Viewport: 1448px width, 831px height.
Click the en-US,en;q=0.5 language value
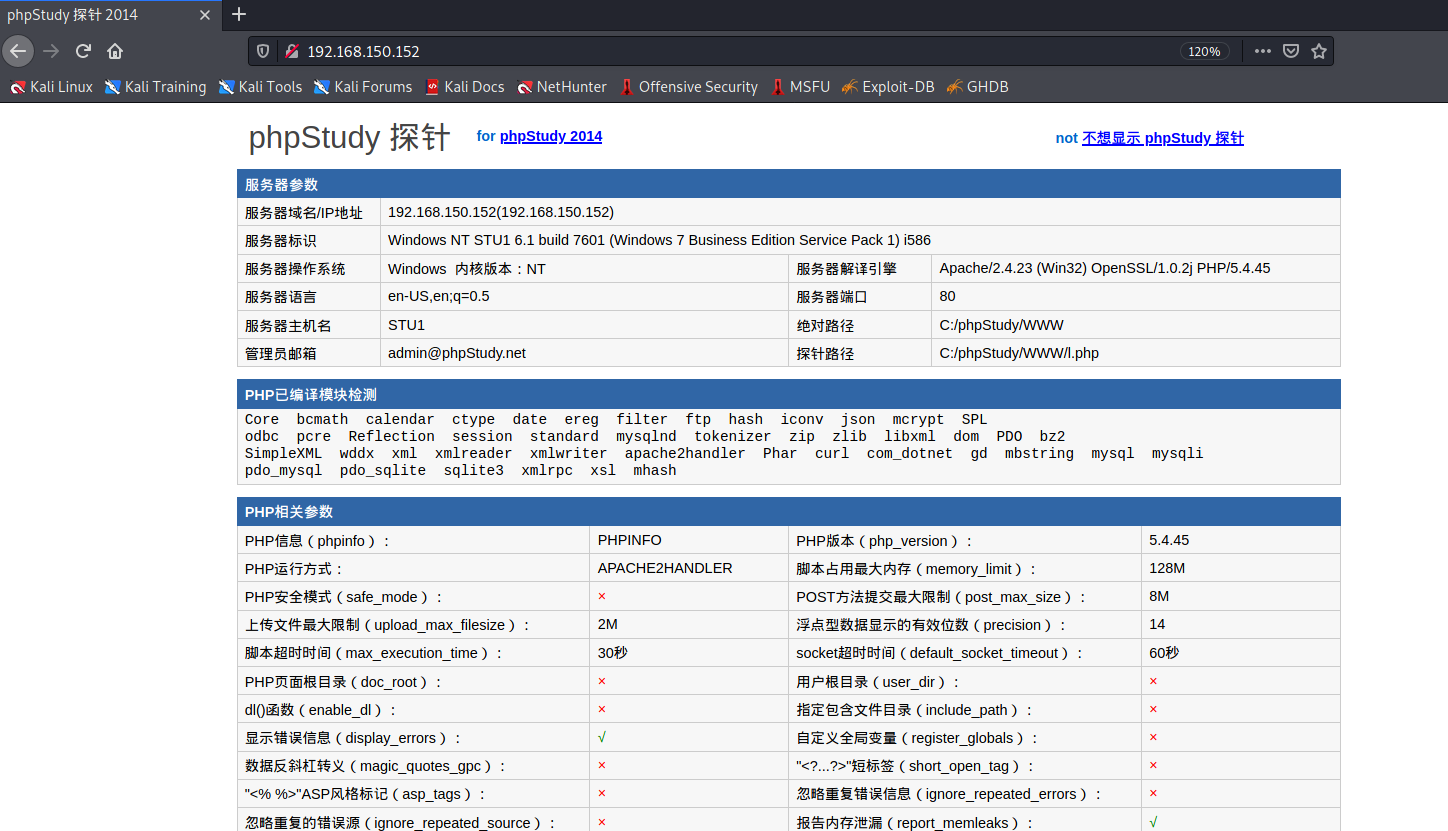[439, 296]
